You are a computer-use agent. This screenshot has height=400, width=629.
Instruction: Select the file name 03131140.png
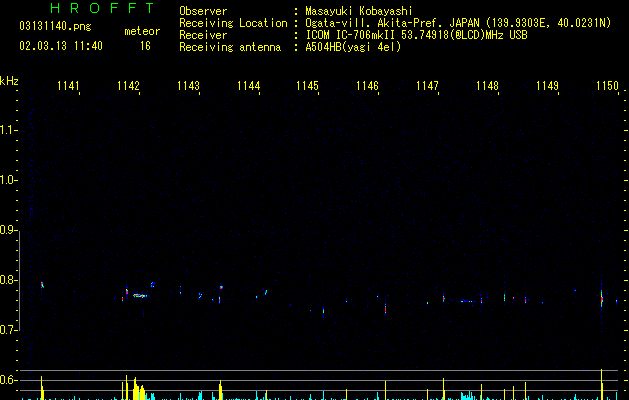click(x=55, y=27)
